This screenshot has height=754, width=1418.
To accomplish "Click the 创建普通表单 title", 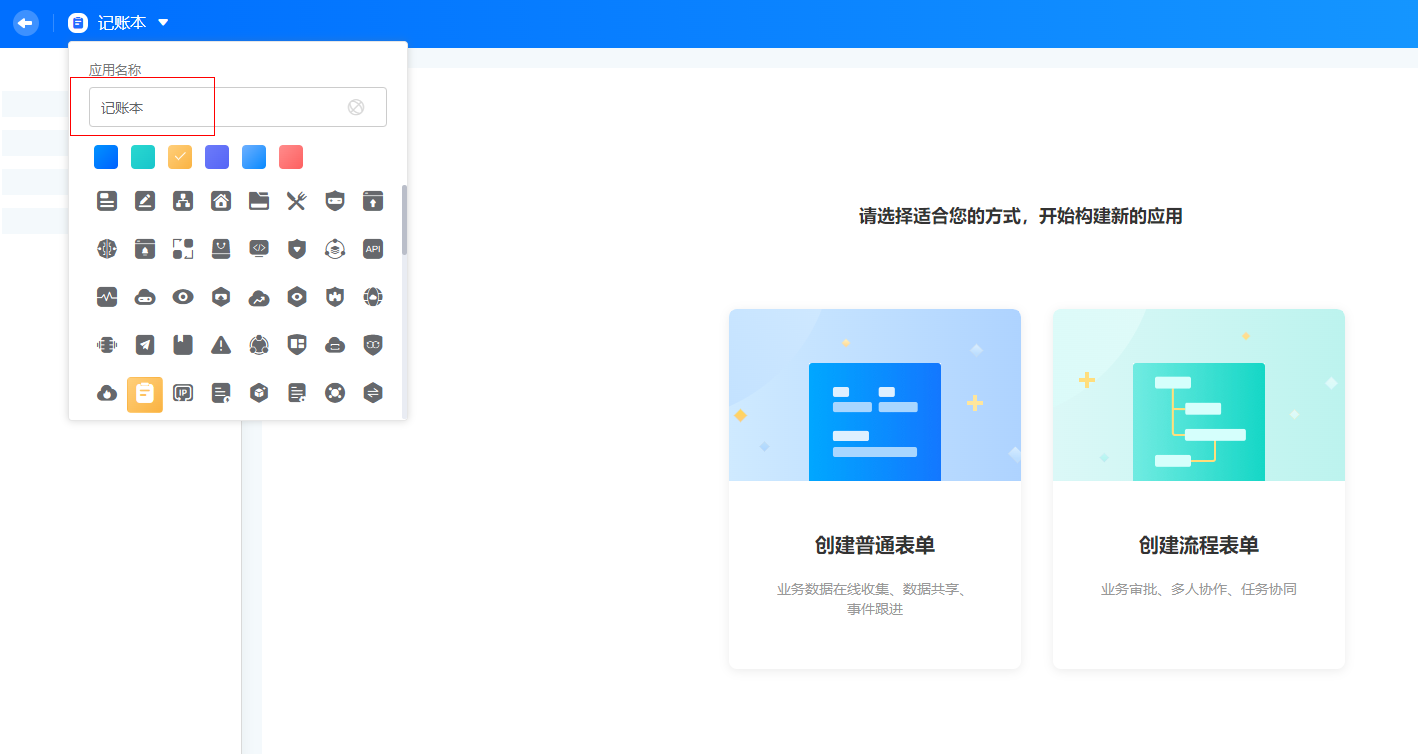I will 875,545.
